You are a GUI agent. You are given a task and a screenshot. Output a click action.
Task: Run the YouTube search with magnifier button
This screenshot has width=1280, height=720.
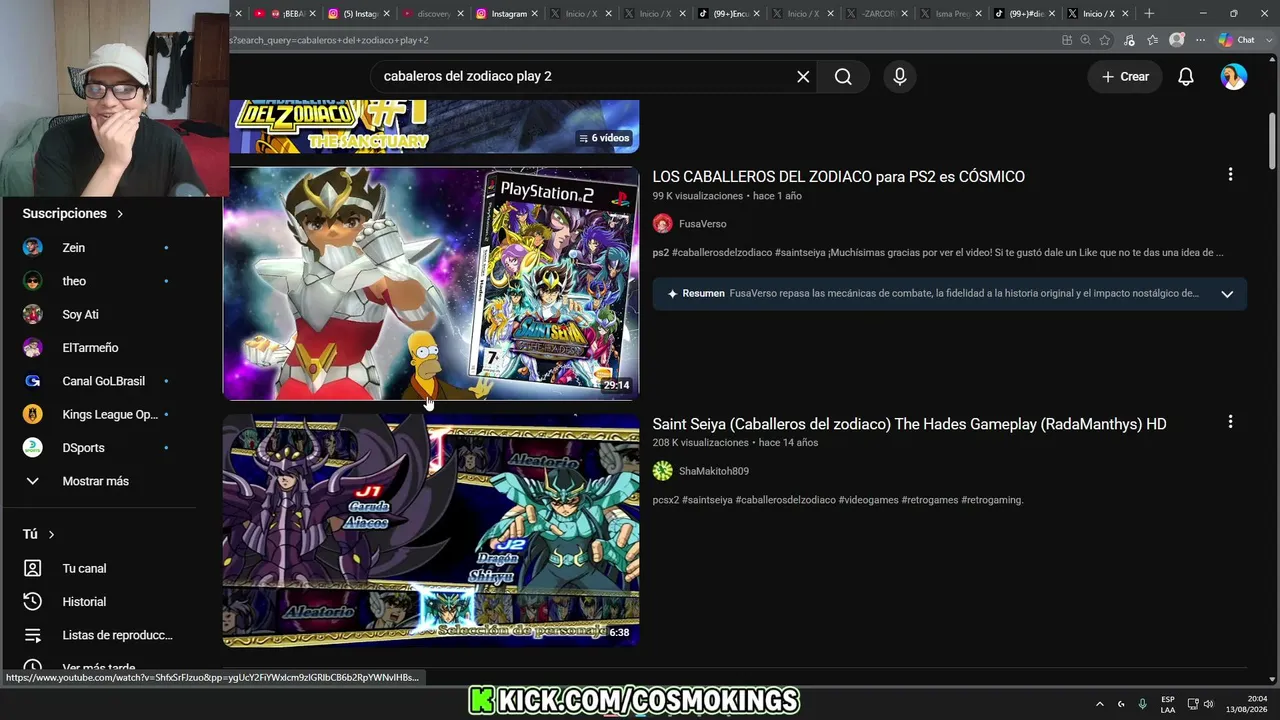(x=843, y=77)
